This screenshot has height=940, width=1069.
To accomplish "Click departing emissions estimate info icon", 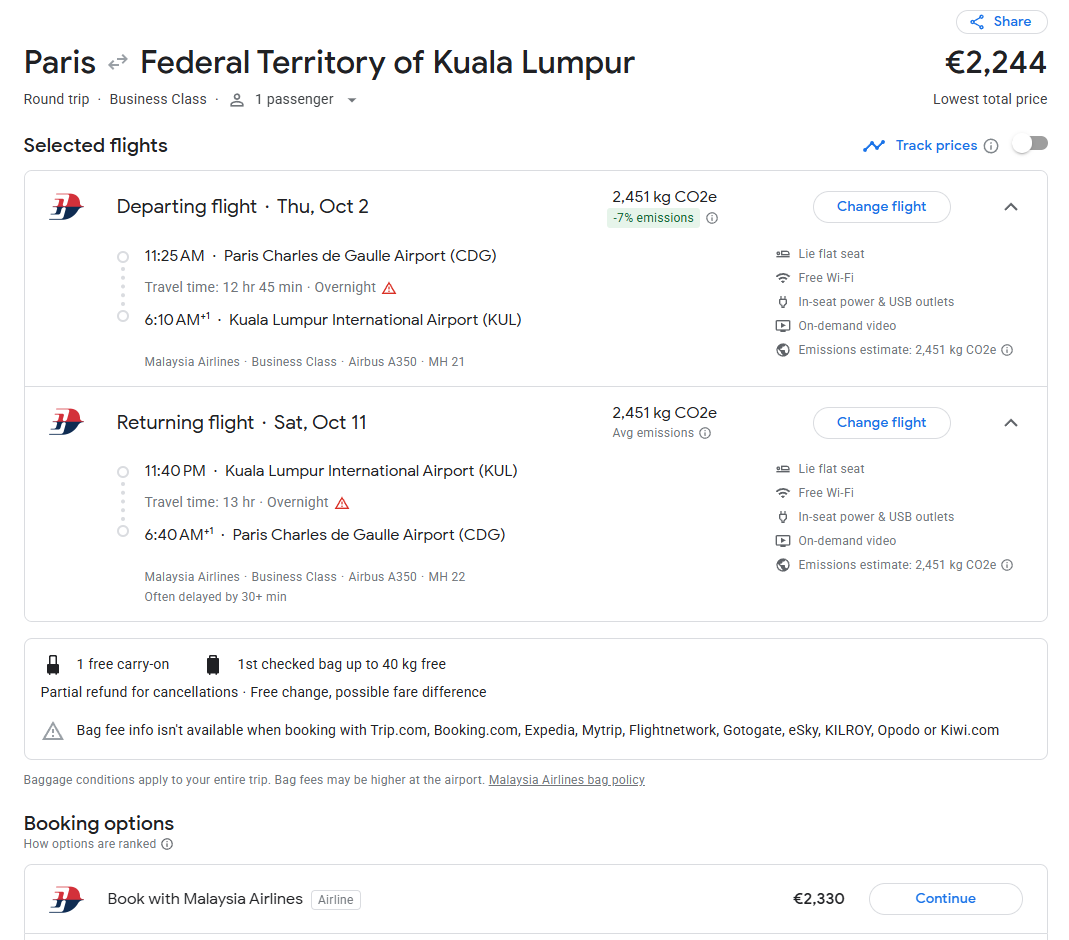I will click(x=1007, y=351).
